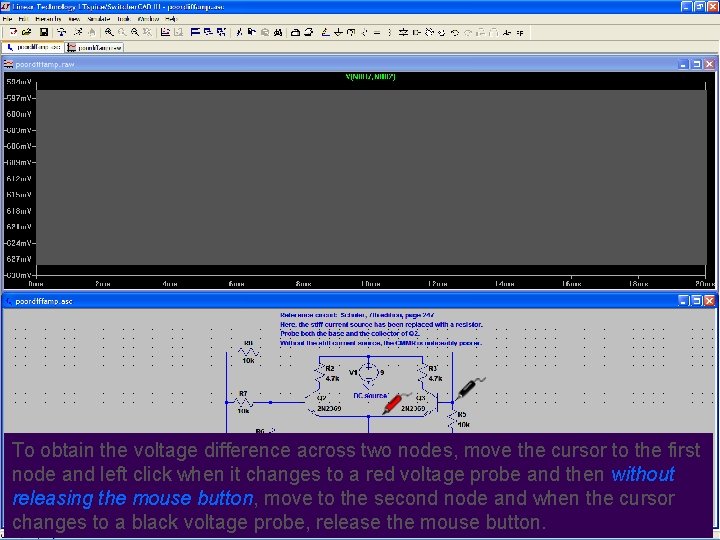The width and height of the screenshot is (720, 540).
Task: Open the Help menu
Action: pyautogui.click(x=171, y=19)
